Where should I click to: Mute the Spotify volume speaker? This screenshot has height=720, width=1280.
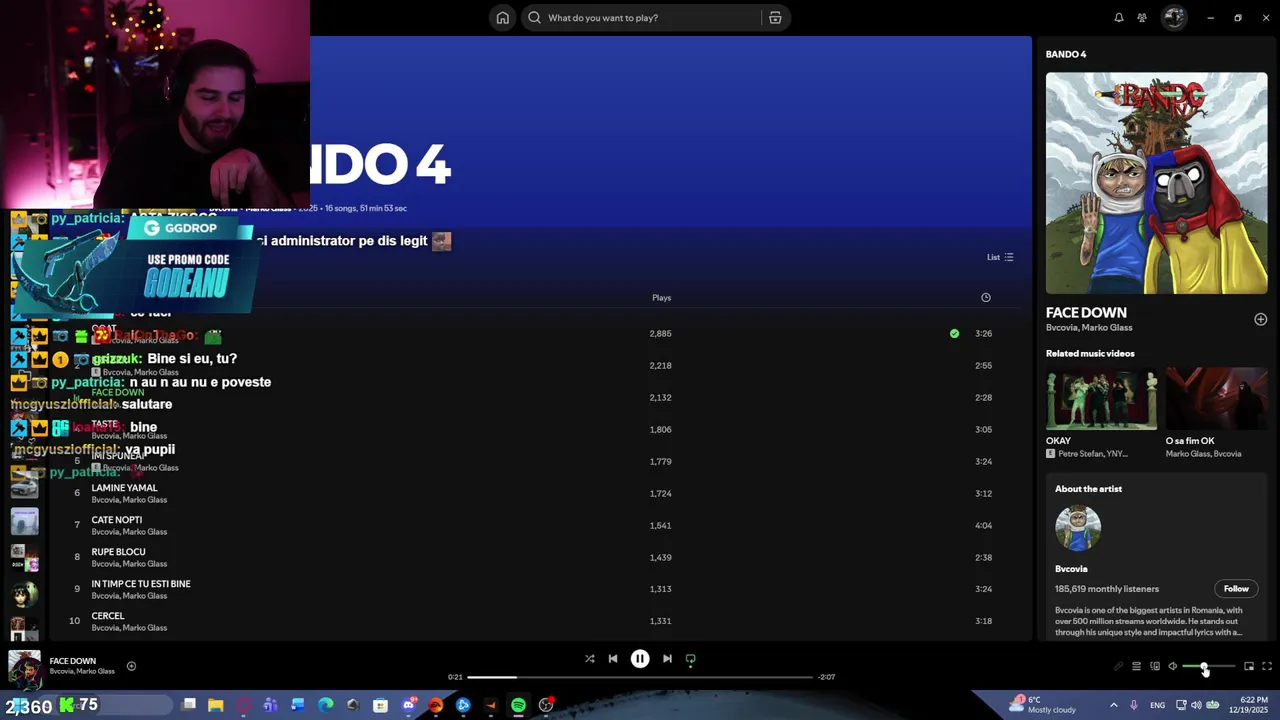click(1173, 666)
